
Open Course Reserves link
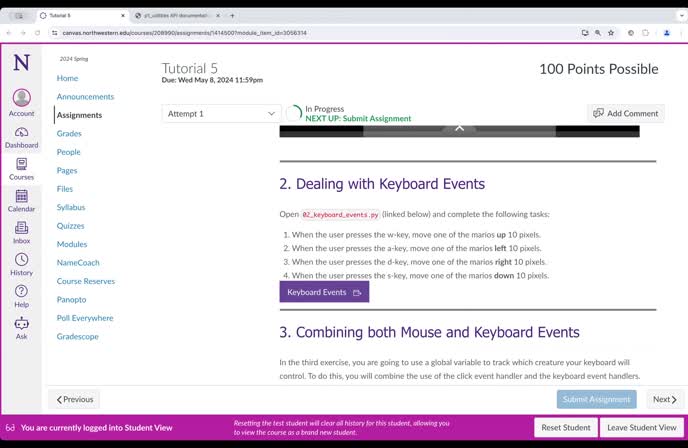pos(86,281)
